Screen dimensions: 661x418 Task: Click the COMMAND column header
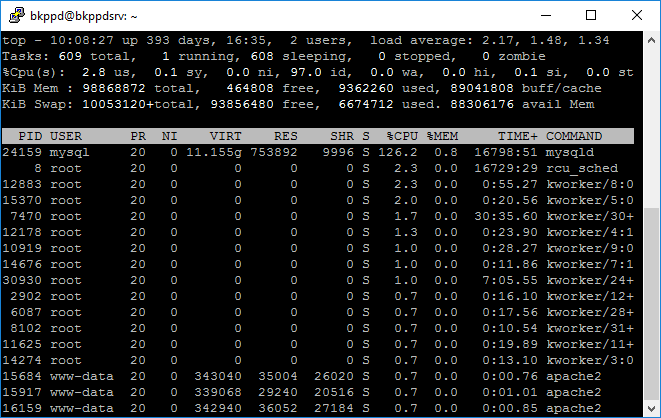point(574,136)
